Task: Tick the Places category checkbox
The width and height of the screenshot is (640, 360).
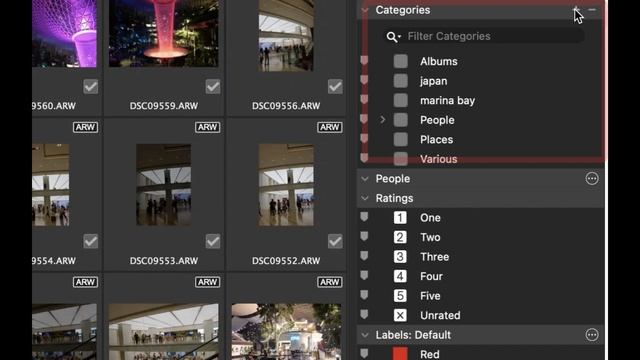Action: [400, 139]
